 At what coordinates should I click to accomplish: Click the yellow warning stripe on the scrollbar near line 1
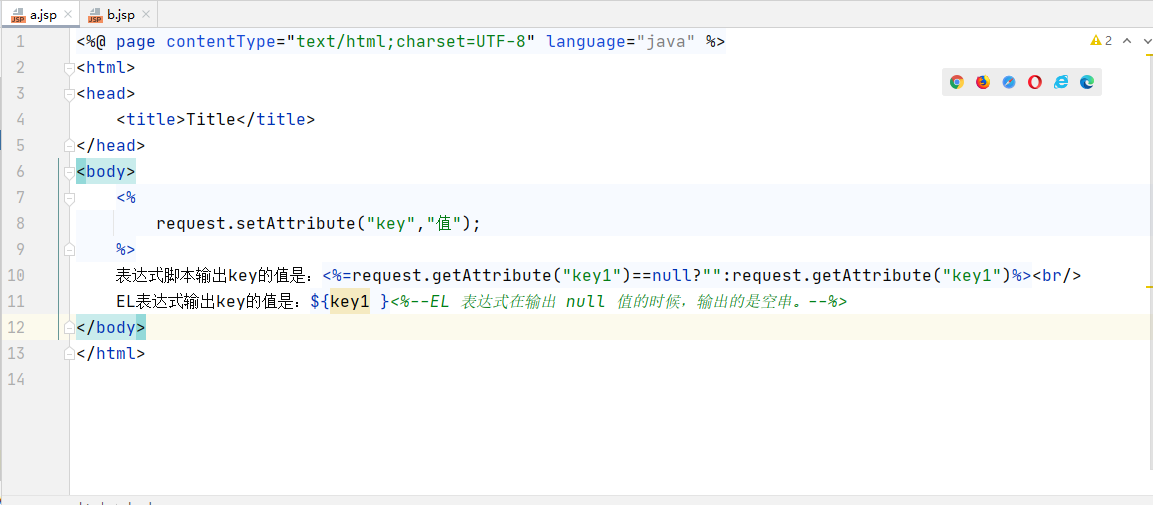pyautogui.click(x=1149, y=54)
